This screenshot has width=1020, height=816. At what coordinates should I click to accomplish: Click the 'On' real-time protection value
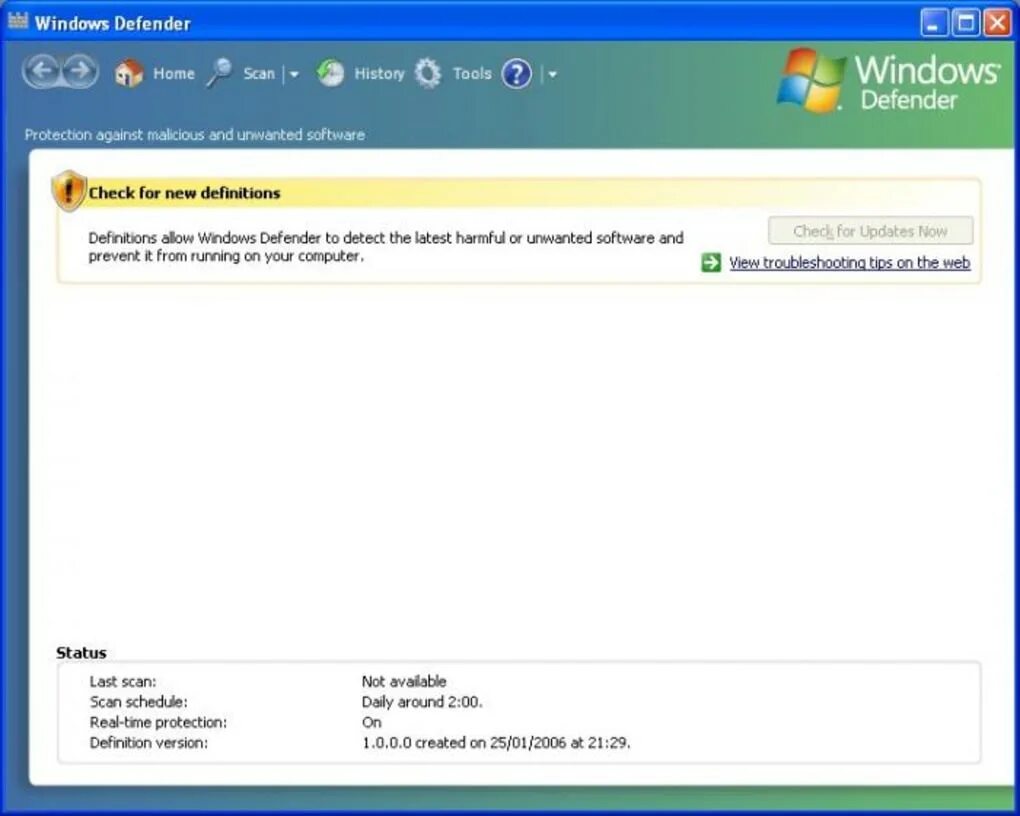pos(371,722)
